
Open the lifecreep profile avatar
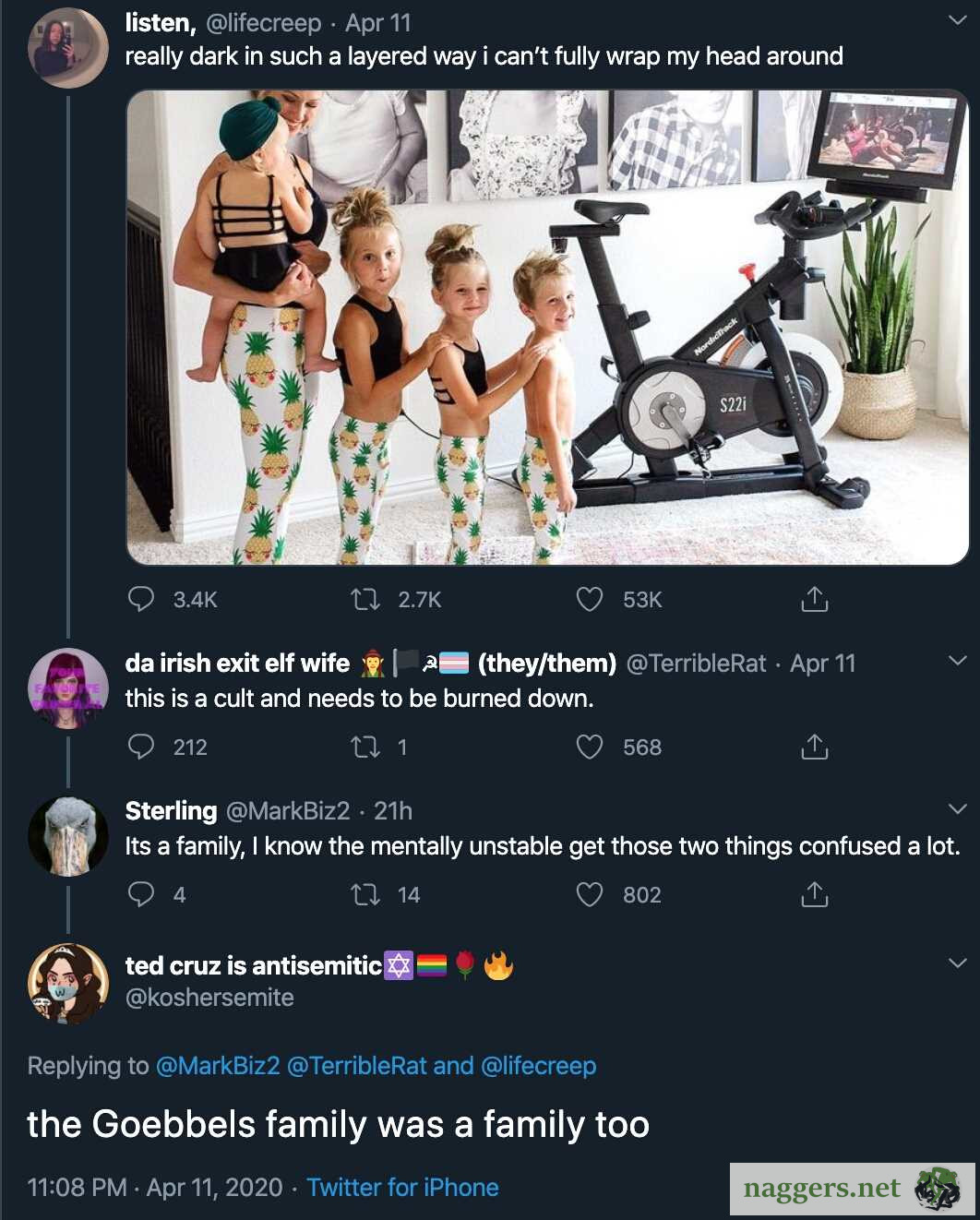click(x=67, y=47)
